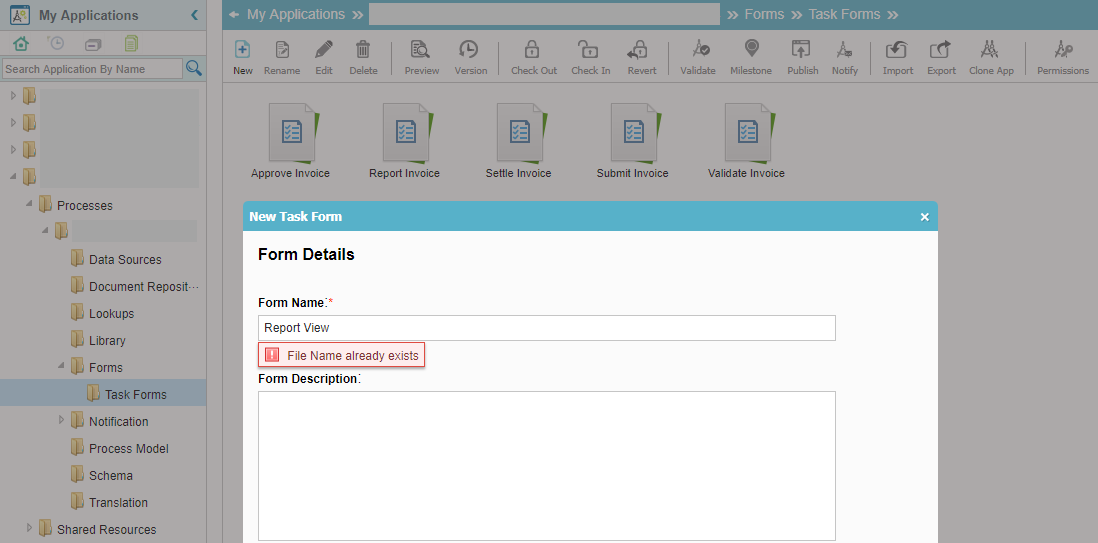
Task: Expand the Shared Resources node
Action: click(30, 529)
